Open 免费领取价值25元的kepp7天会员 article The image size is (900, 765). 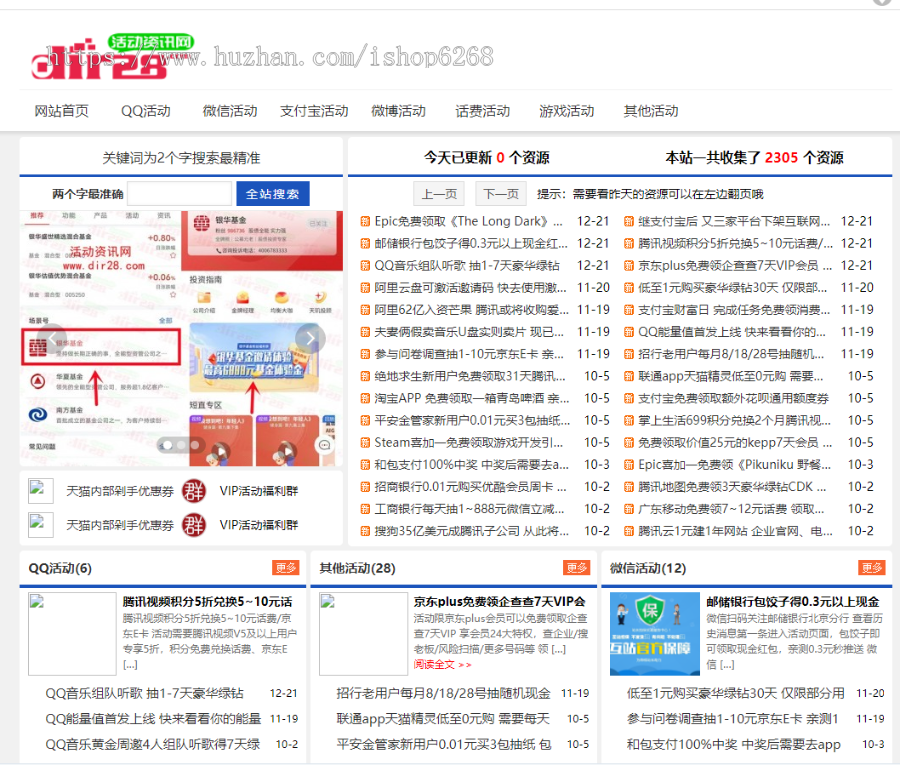point(735,443)
